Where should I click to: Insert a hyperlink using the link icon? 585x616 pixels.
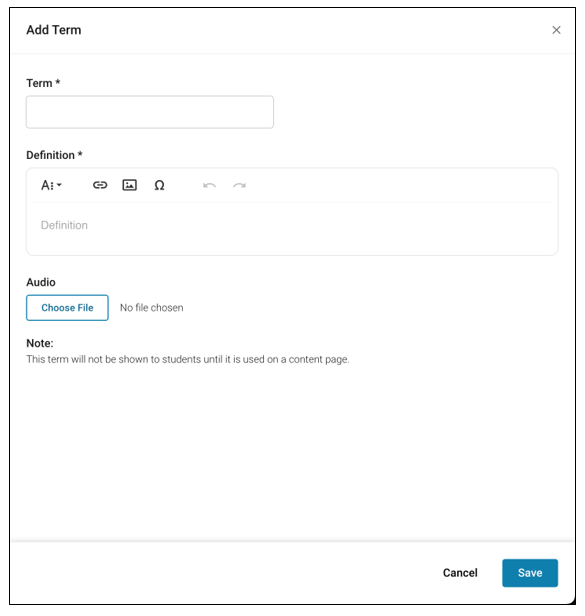[x=100, y=185]
